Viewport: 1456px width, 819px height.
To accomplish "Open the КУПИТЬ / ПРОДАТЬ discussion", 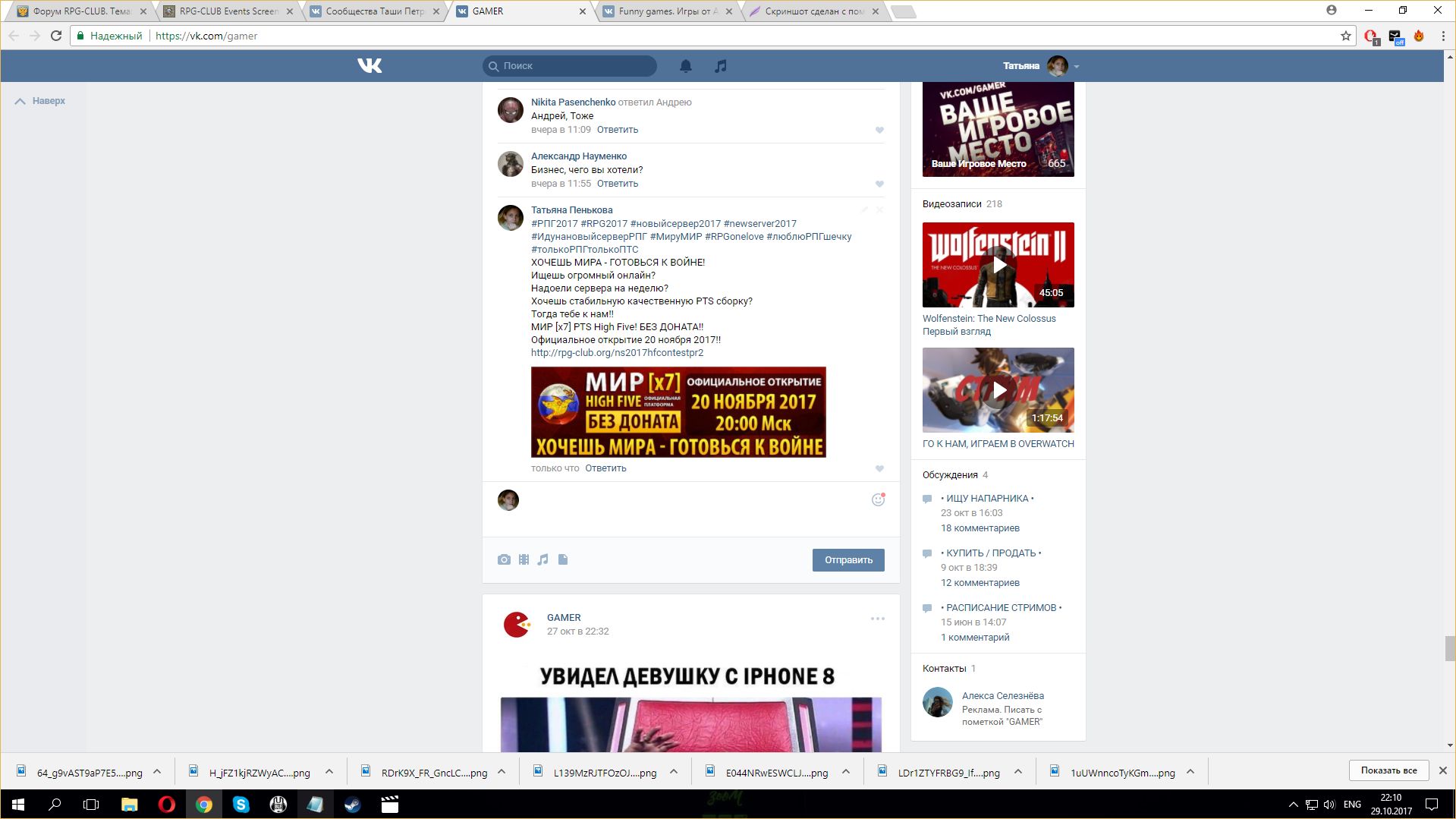I will 991,553.
